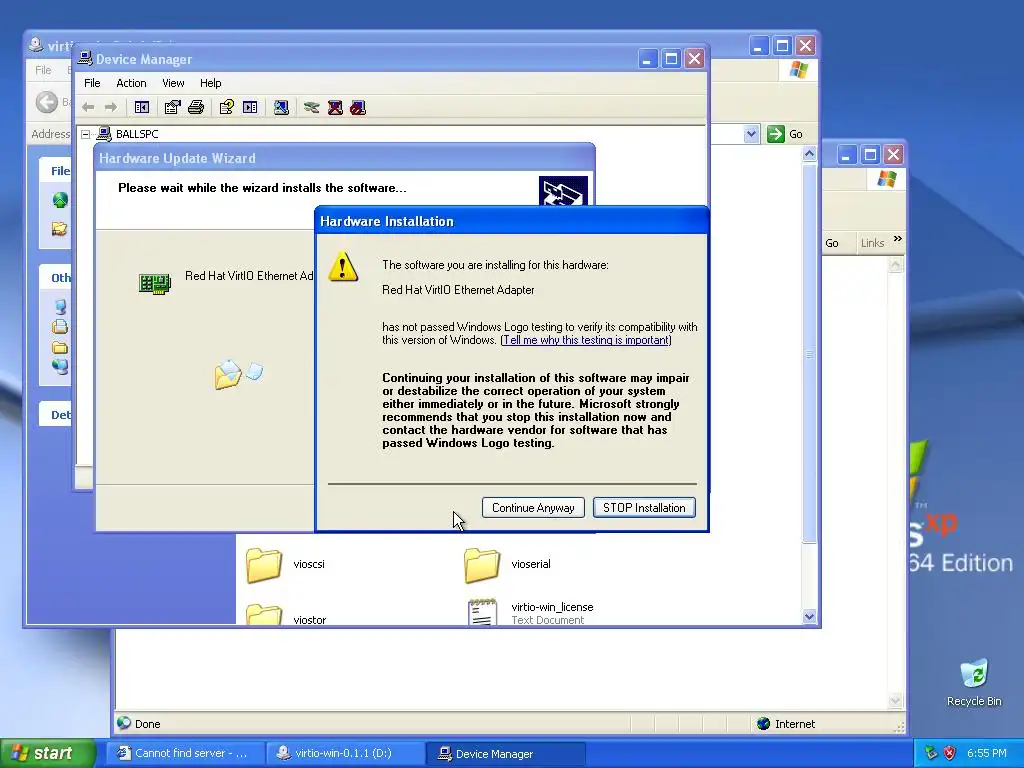The image size is (1024, 768).
Task: Click the Device Manager title bar icon
Action: click(85, 58)
